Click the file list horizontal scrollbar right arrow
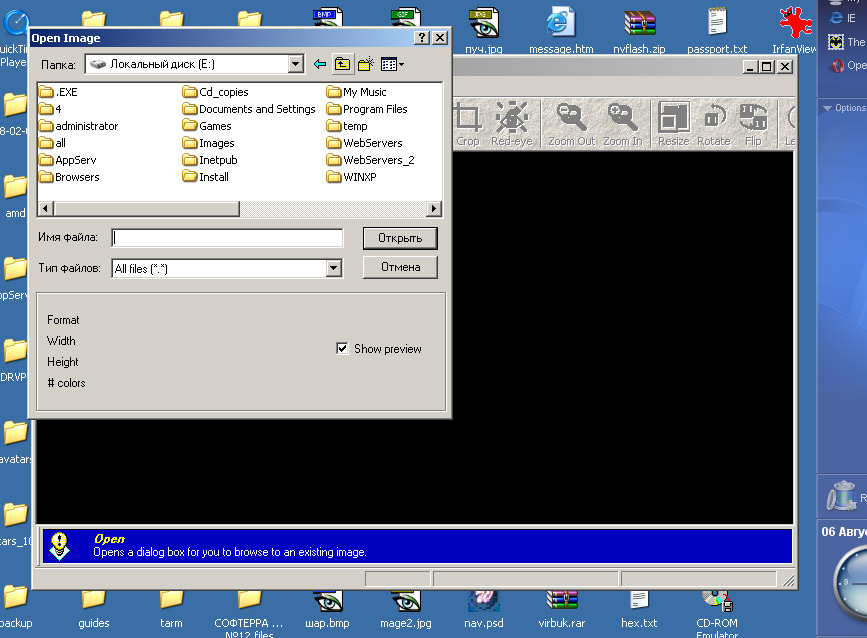 coord(434,208)
